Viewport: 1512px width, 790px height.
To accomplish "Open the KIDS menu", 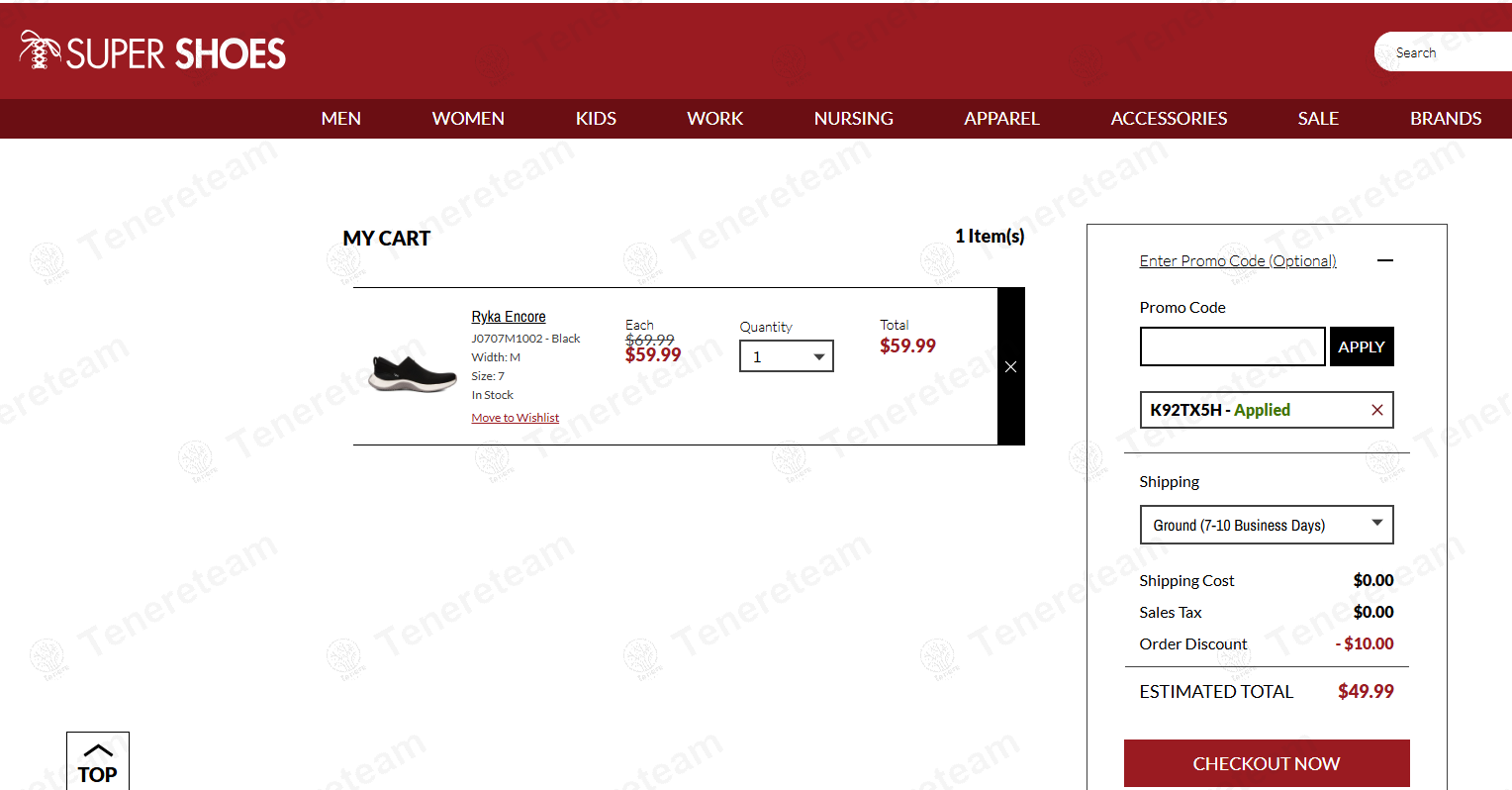I will click(596, 118).
